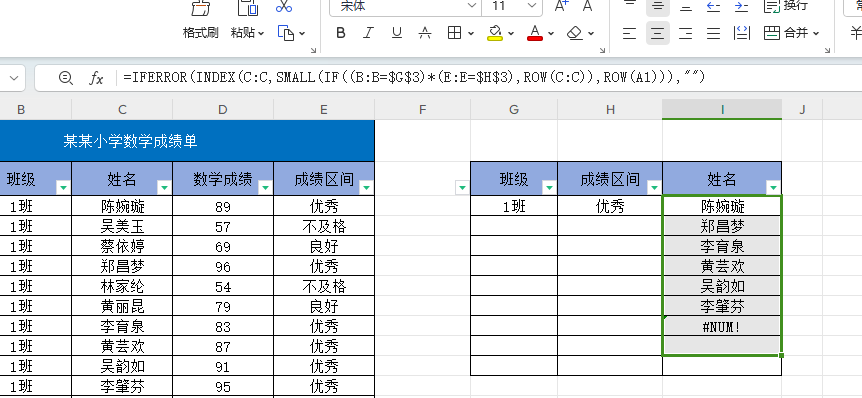Cut selection with the scissors icon

[284, 7]
